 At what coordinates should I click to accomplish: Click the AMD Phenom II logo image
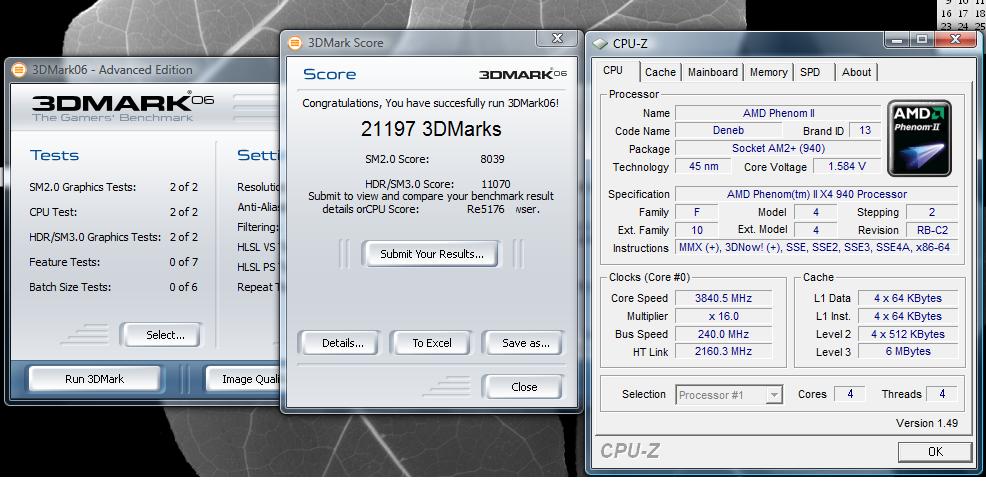pos(919,138)
